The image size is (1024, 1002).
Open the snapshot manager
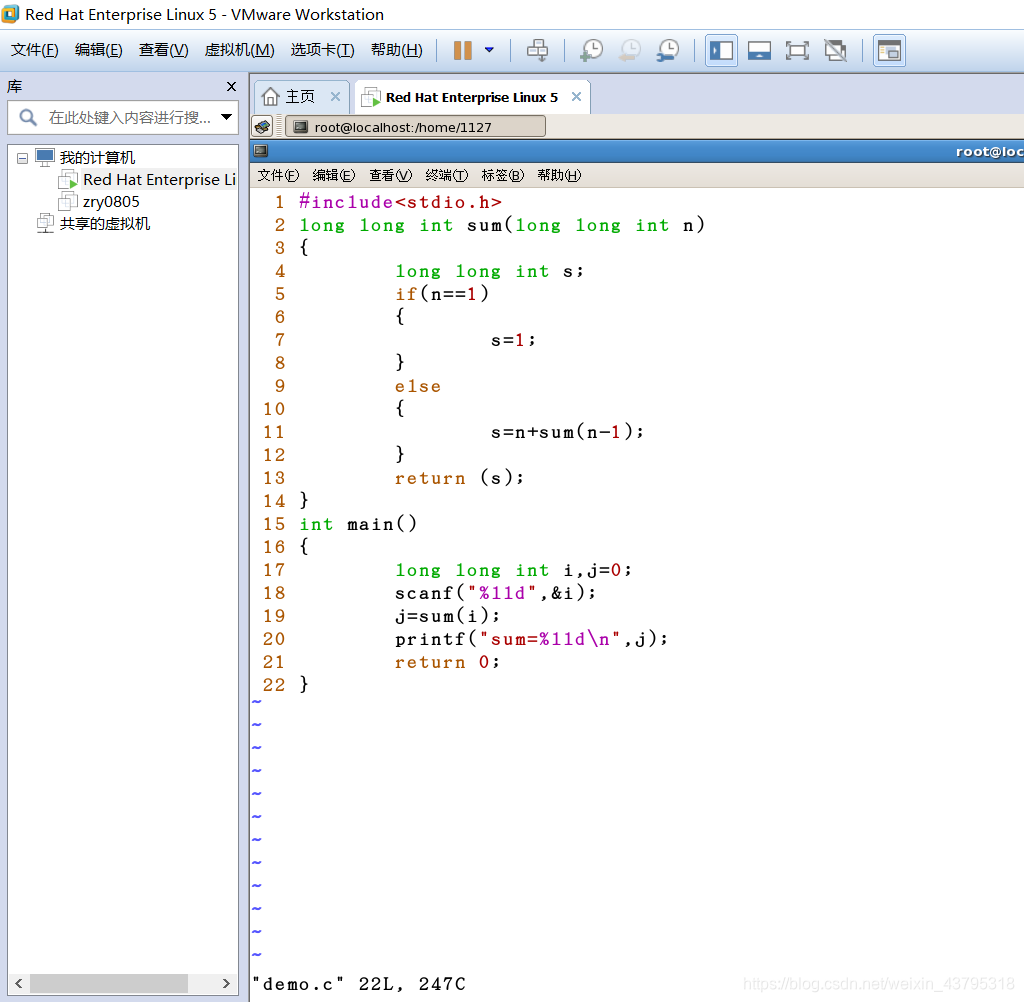(668, 50)
